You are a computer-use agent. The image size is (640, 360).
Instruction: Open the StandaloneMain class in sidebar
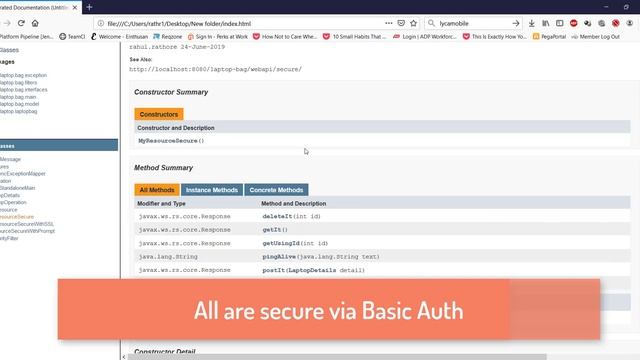[18, 188]
